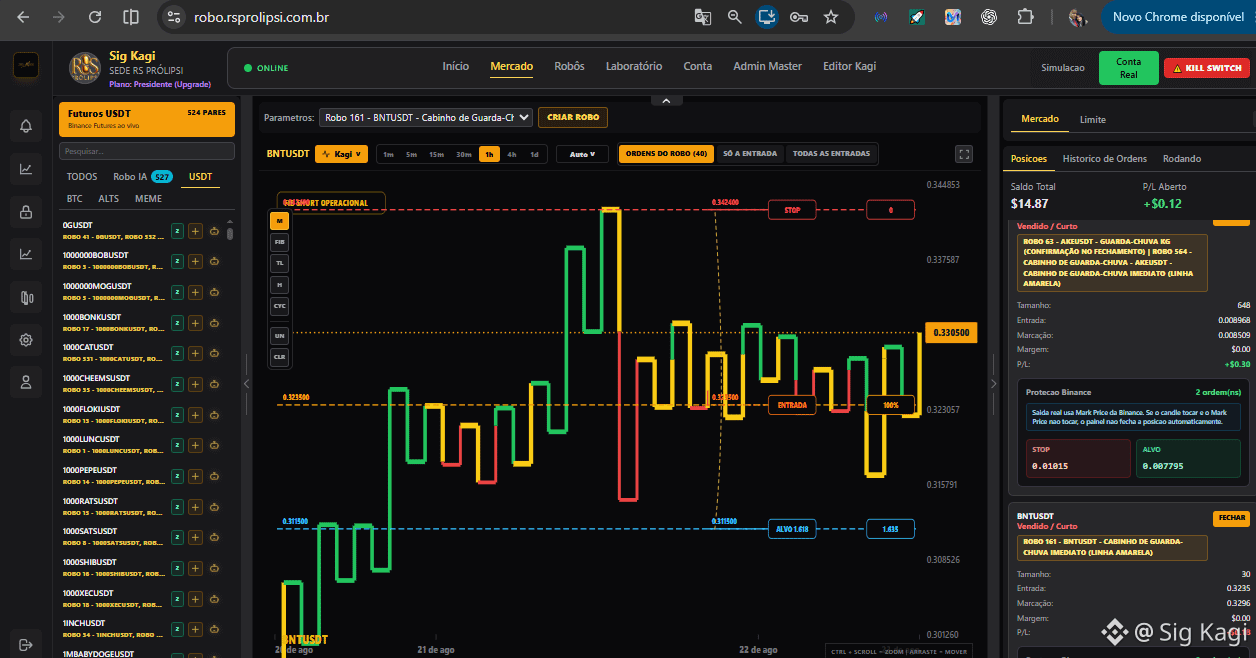This screenshot has height=658, width=1256.
Task: Switch to the Limite order tab
Action: click(x=1093, y=119)
